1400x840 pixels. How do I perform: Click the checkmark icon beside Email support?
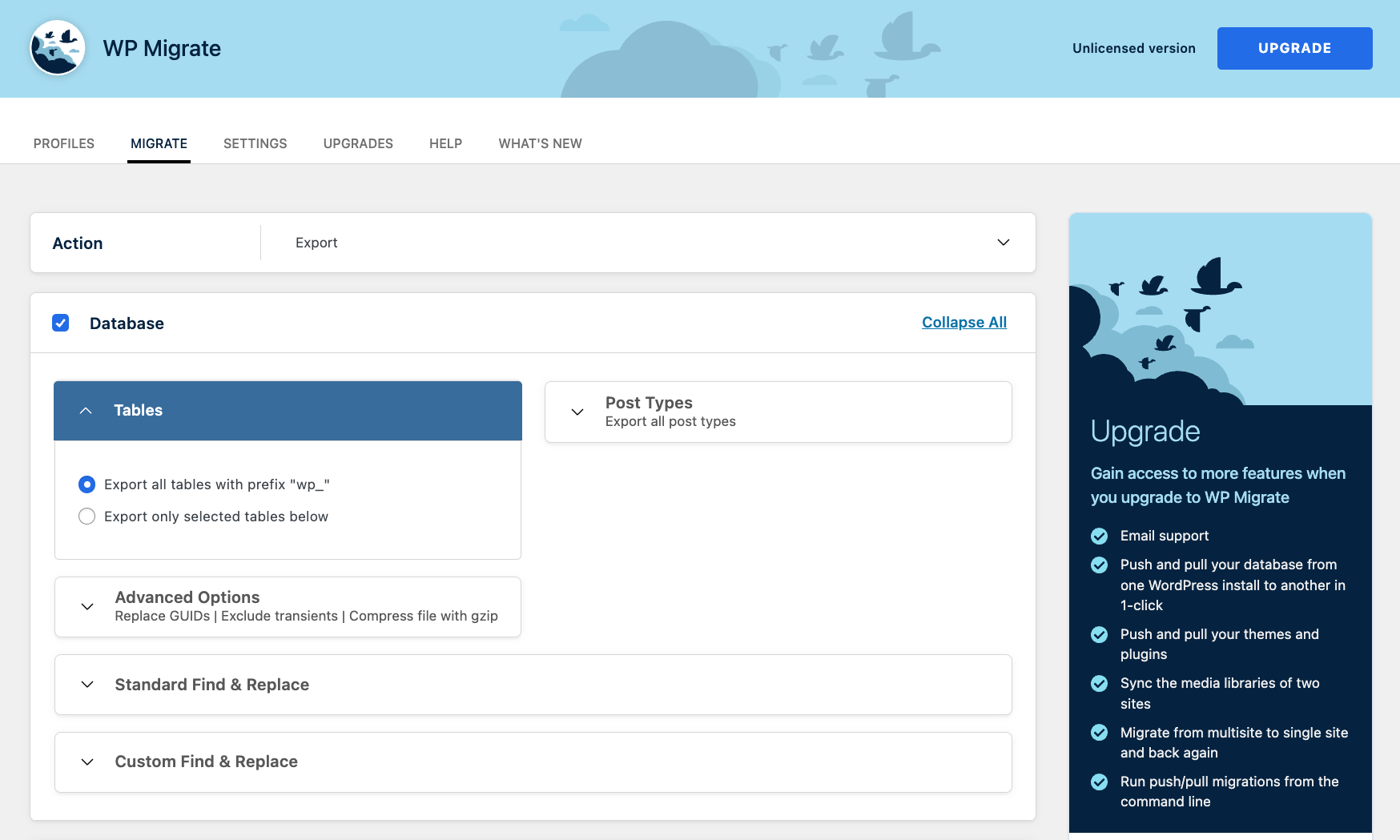(x=1099, y=536)
